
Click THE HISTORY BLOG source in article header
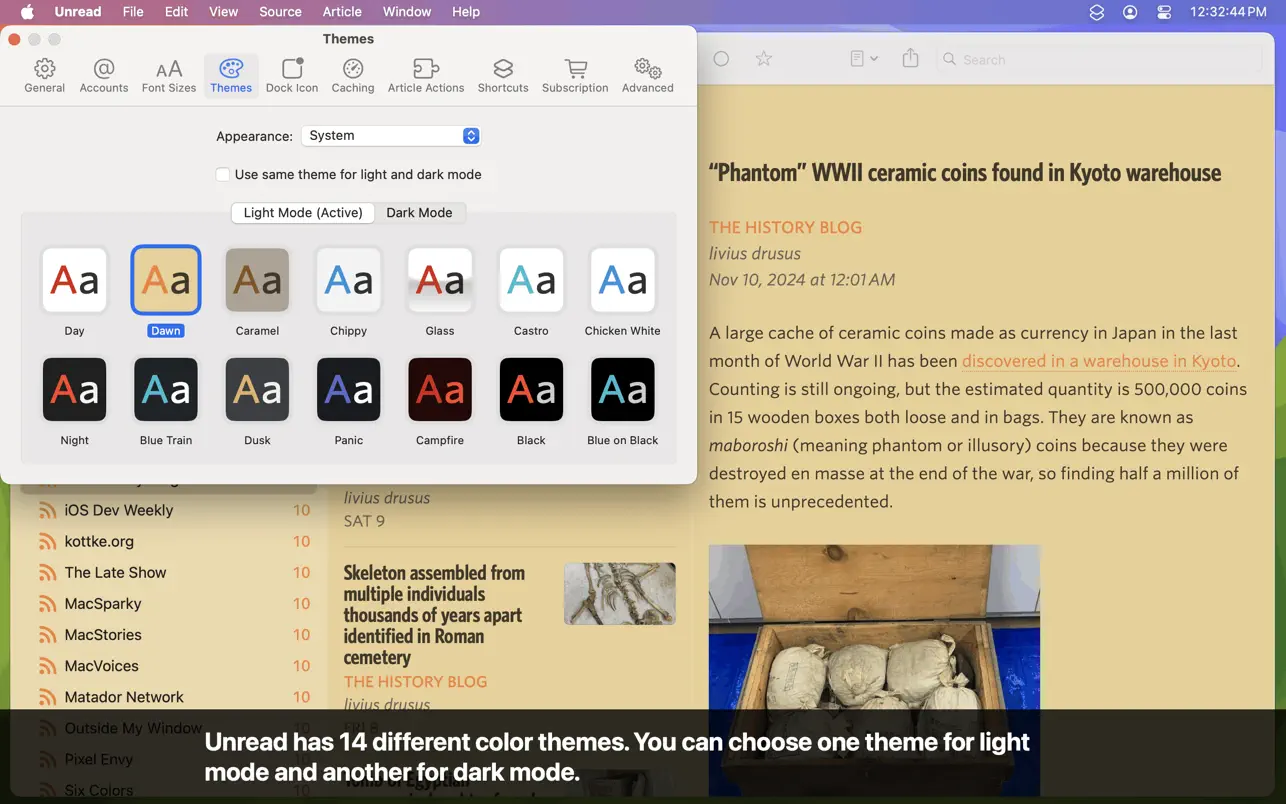785,227
